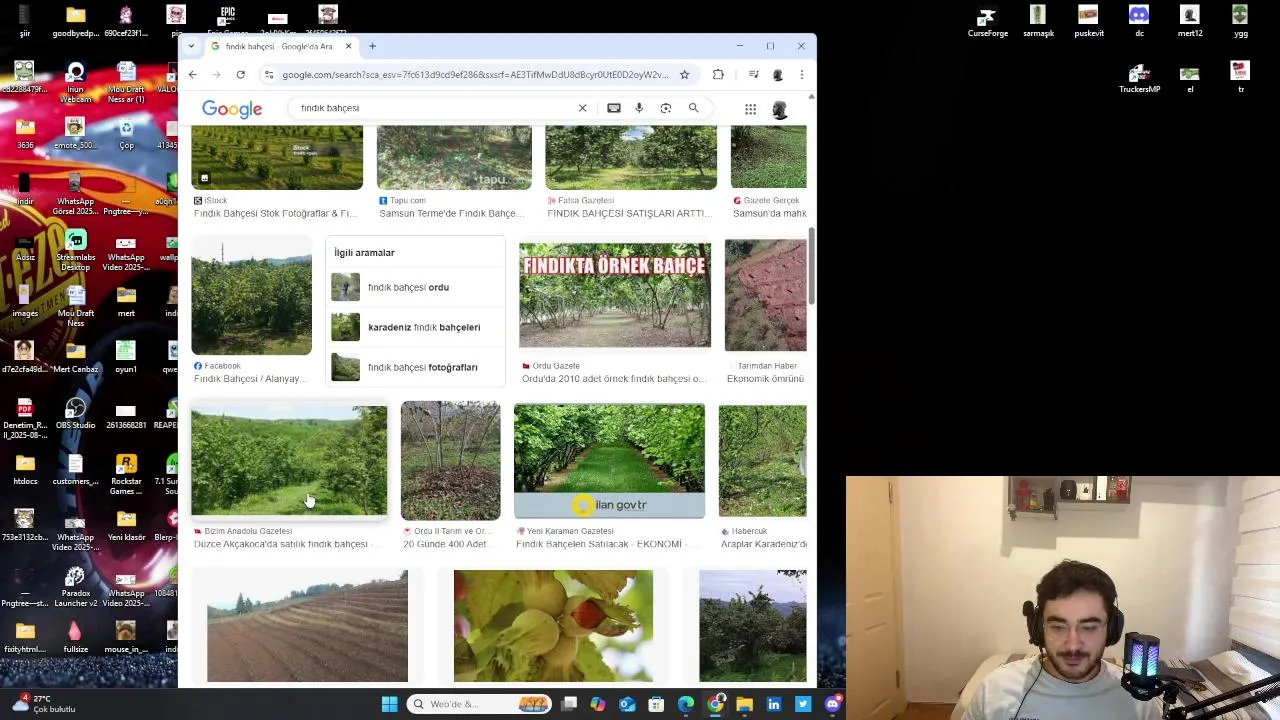Open Chrome extensions puzzle icon
Image resolution: width=1280 pixels, height=720 pixels.
click(718, 74)
